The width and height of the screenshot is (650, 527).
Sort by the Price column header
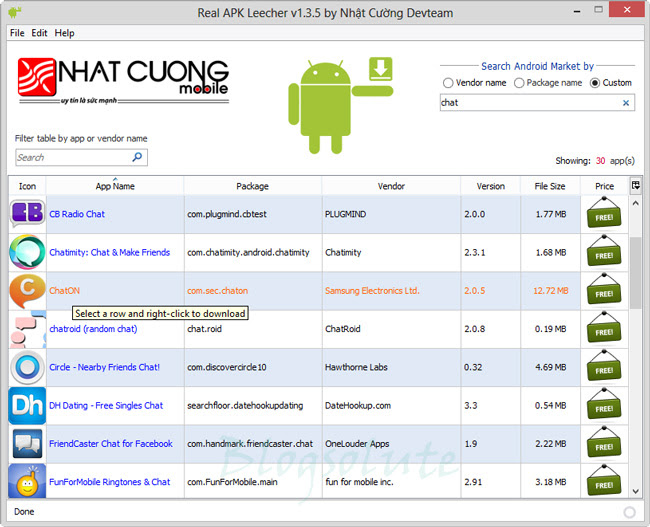pyautogui.click(x=604, y=186)
